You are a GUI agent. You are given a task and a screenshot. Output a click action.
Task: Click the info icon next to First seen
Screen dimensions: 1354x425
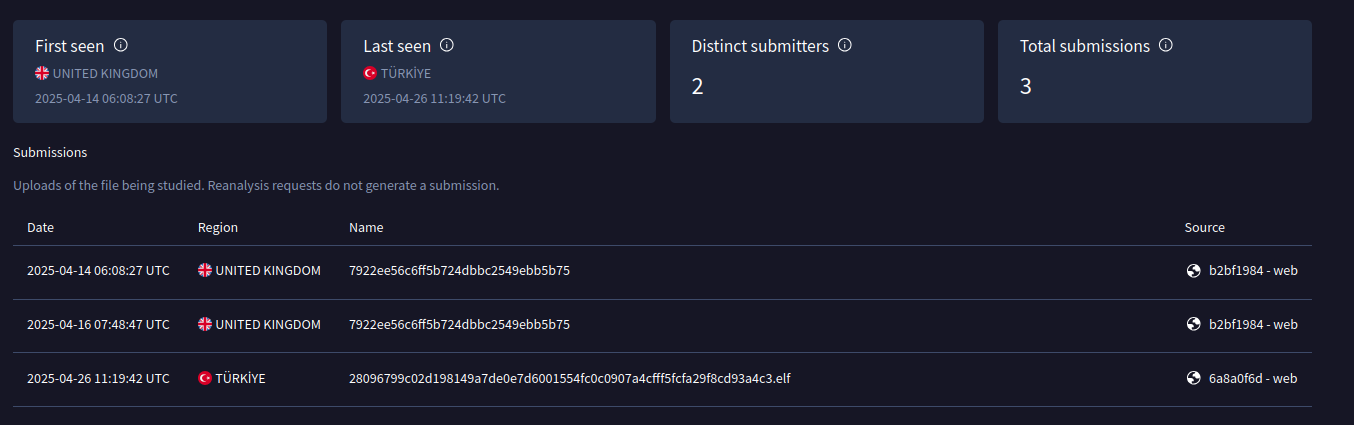[x=121, y=45]
